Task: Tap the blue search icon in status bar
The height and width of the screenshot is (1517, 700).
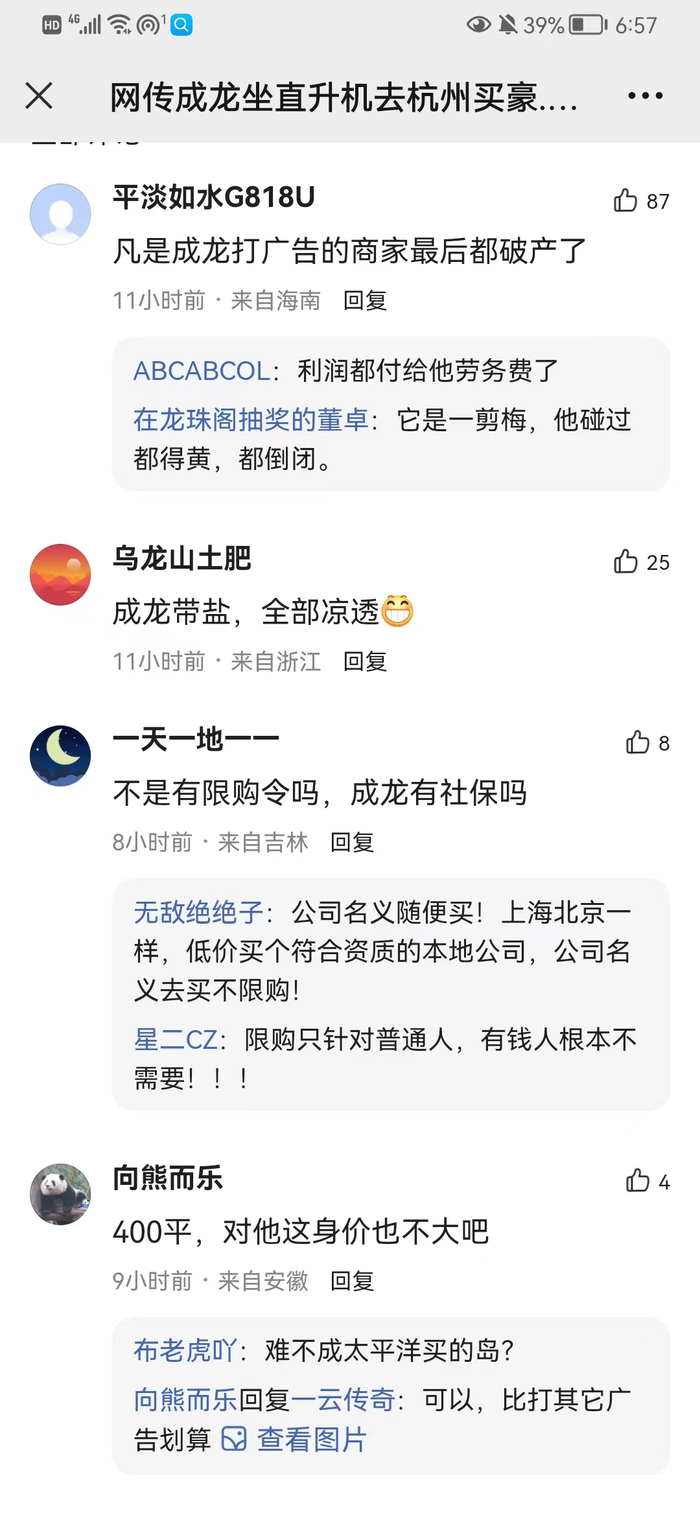Action: [x=181, y=25]
